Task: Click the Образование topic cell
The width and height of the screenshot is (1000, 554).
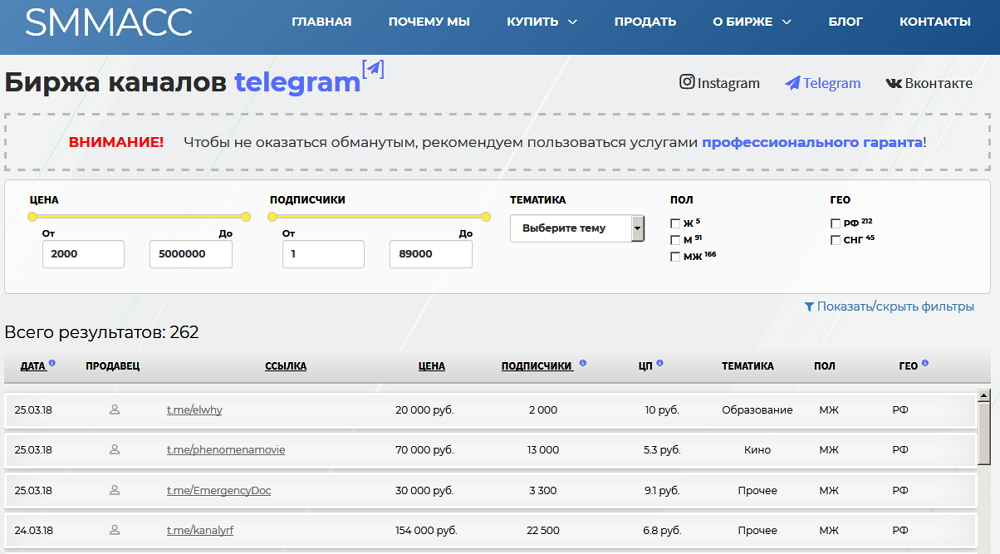Action: pos(757,410)
